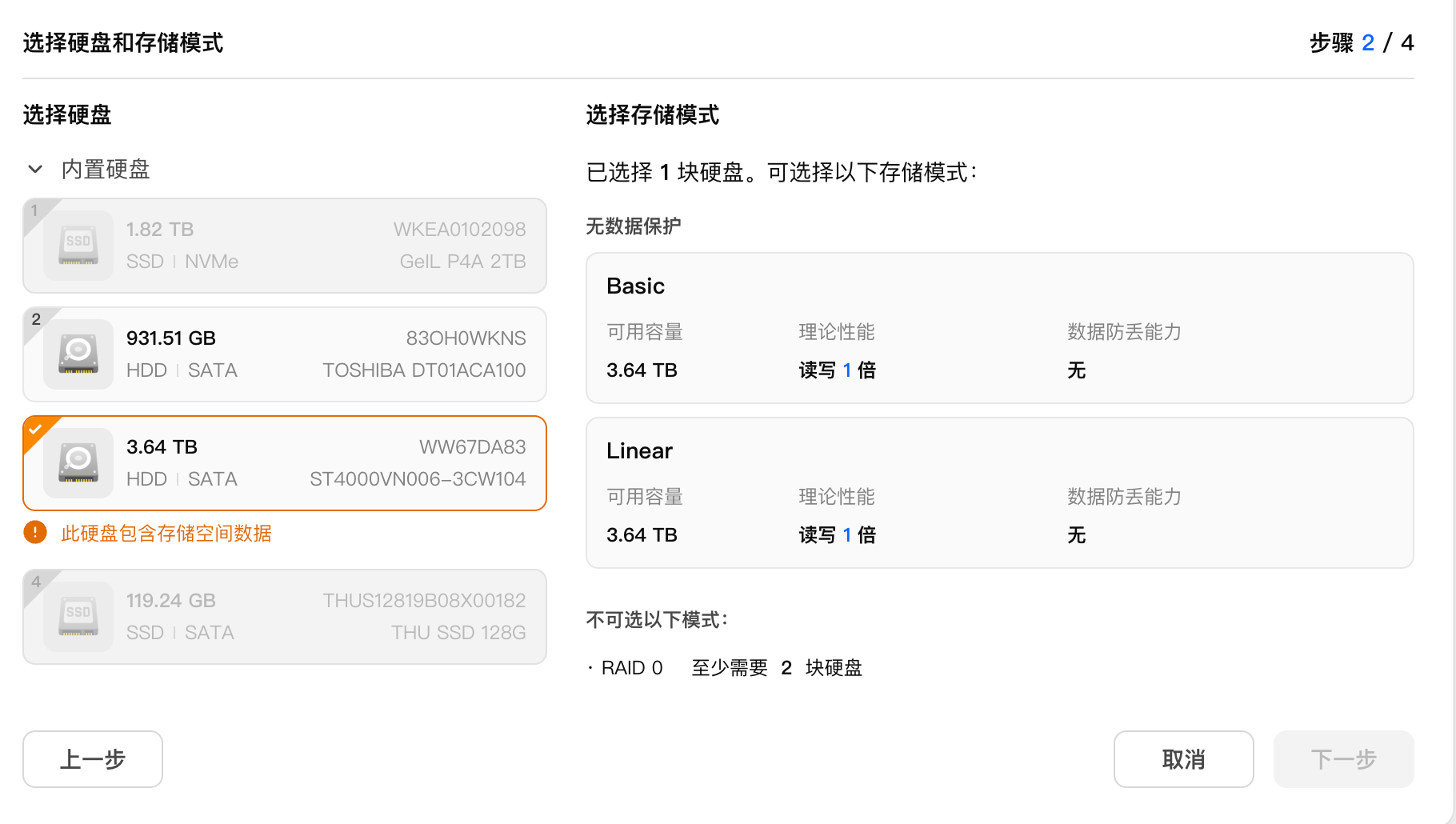Click the 1.82 TB capacity text
Viewport: 1456px width, 824px height.
(x=160, y=230)
